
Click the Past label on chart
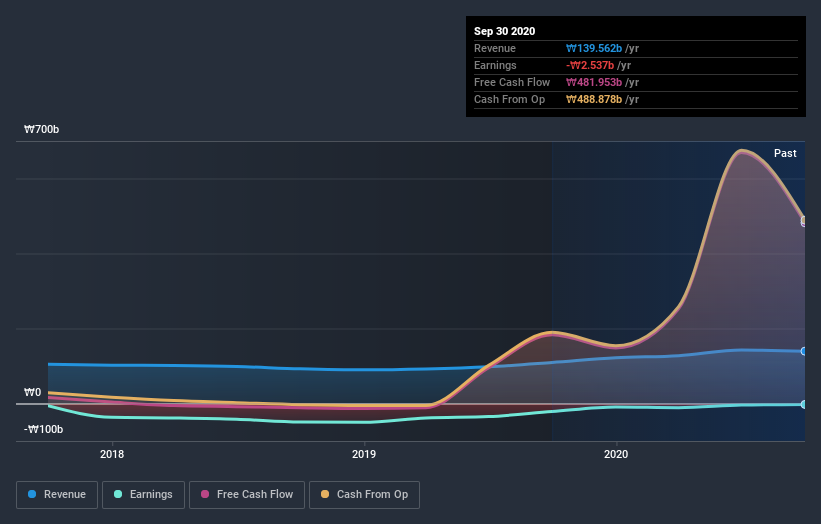(785, 153)
